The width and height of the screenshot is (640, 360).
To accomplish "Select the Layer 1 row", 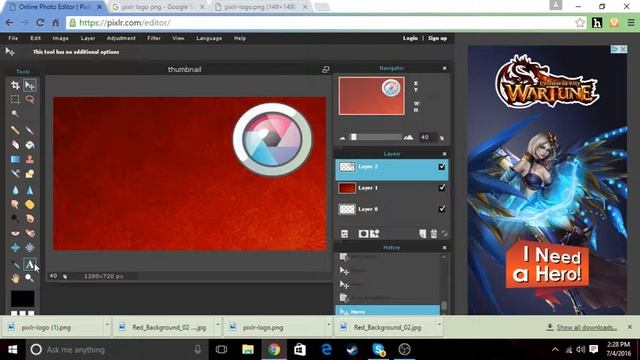I will click(391, 188).
